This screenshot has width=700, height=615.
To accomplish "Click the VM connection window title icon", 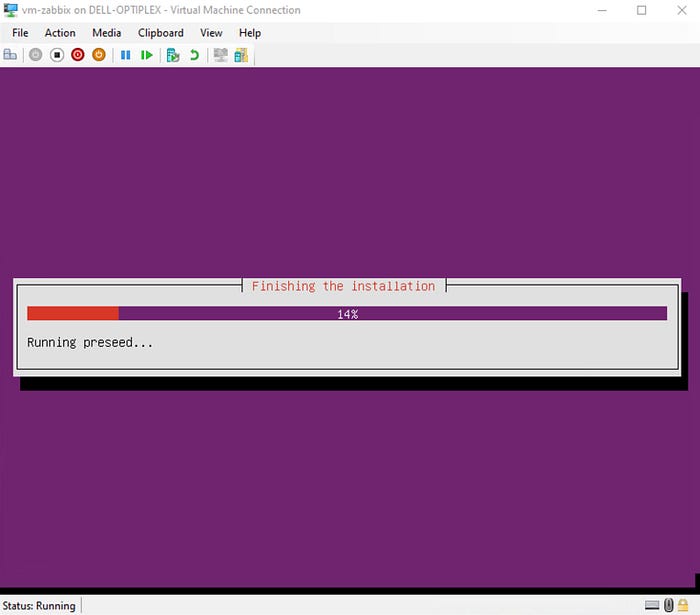I will coord(10,10).
